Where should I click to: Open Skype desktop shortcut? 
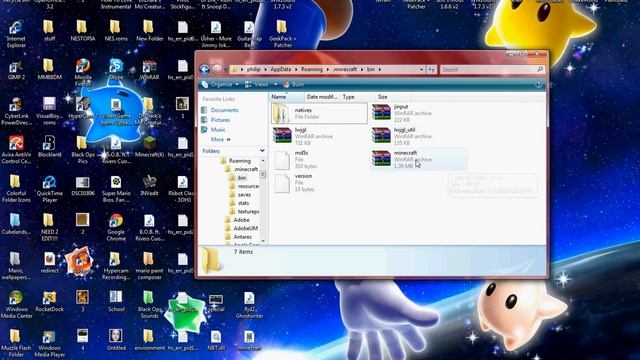pyautogui.click(x=116, y=69)
